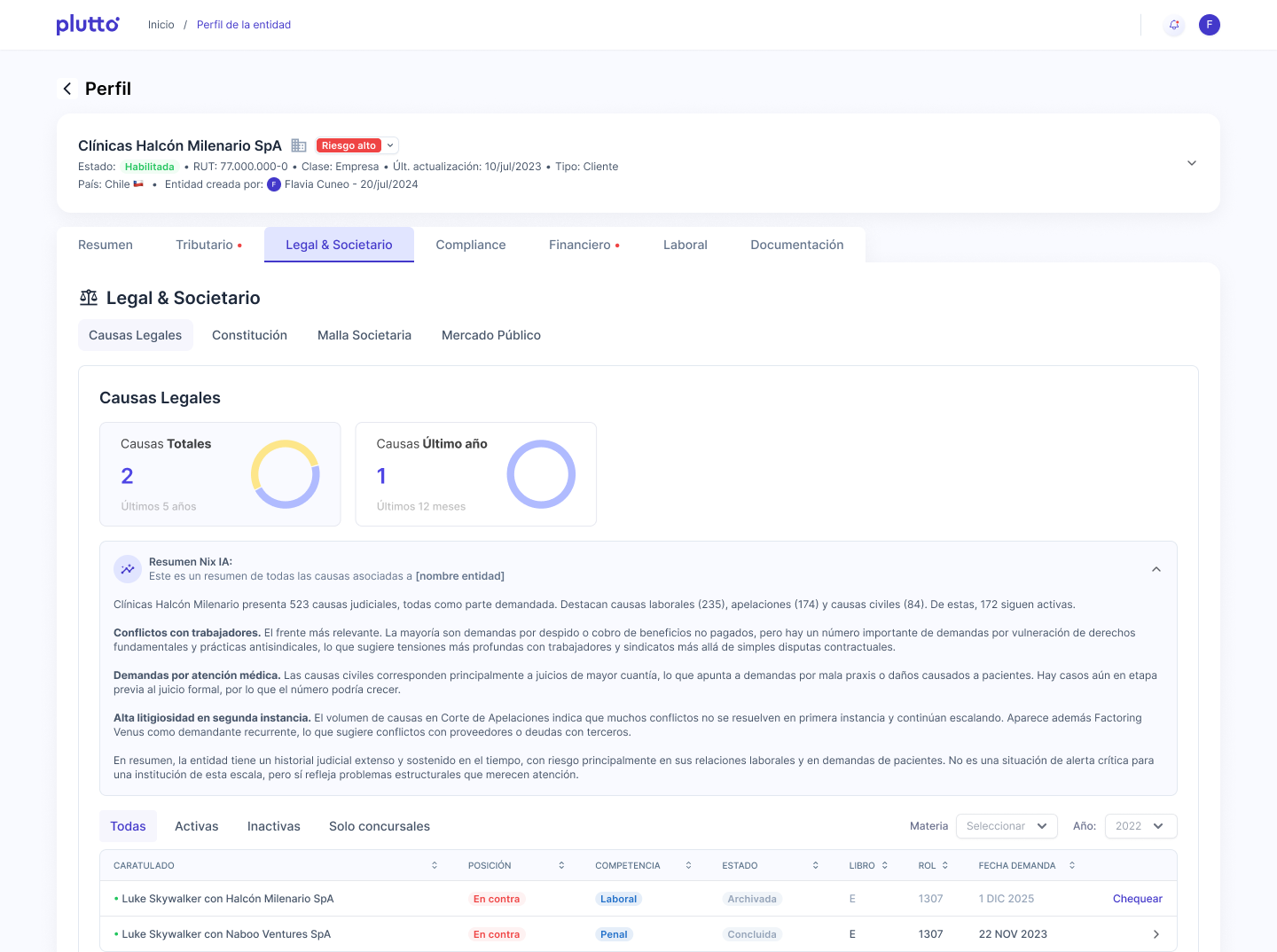The height and width of the screenshot is (952, 1277).
Task: Click the En contra badge in the Halcón Milenario row
Action: (497, 899)
